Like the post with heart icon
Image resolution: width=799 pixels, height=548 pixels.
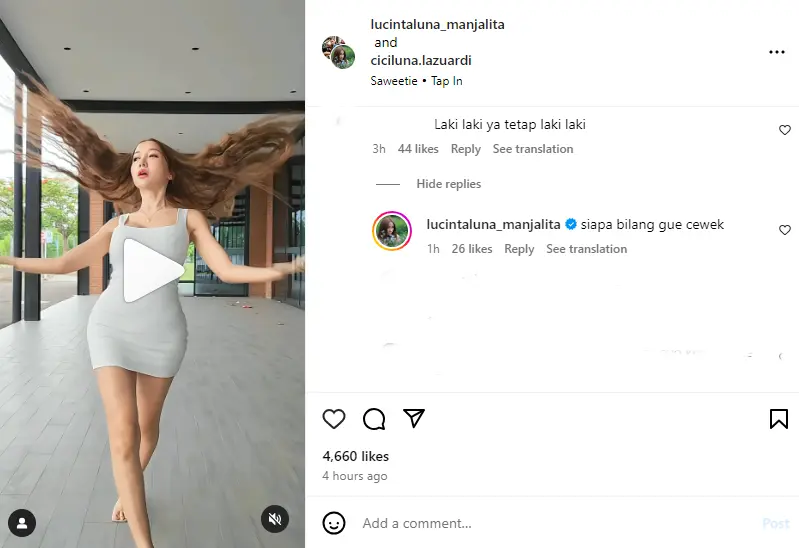point(334,419)
